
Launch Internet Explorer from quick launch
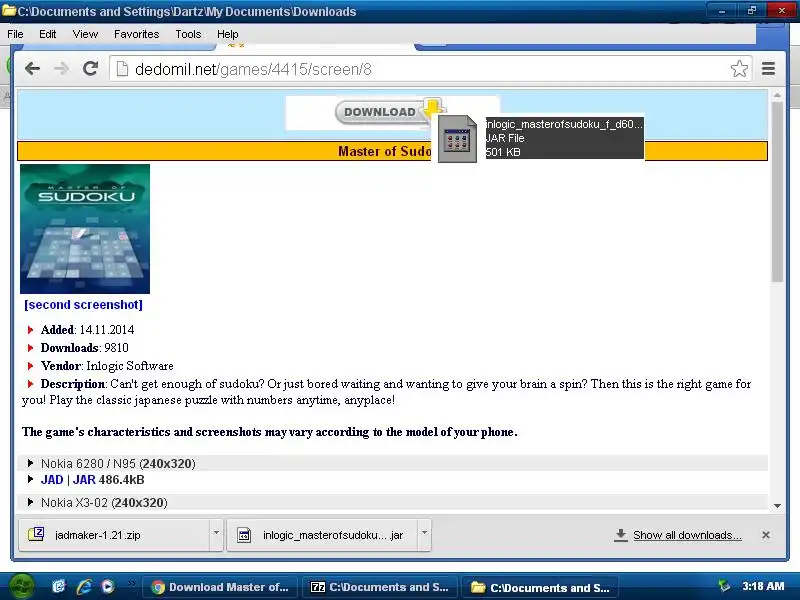click(x=84, y=587)
